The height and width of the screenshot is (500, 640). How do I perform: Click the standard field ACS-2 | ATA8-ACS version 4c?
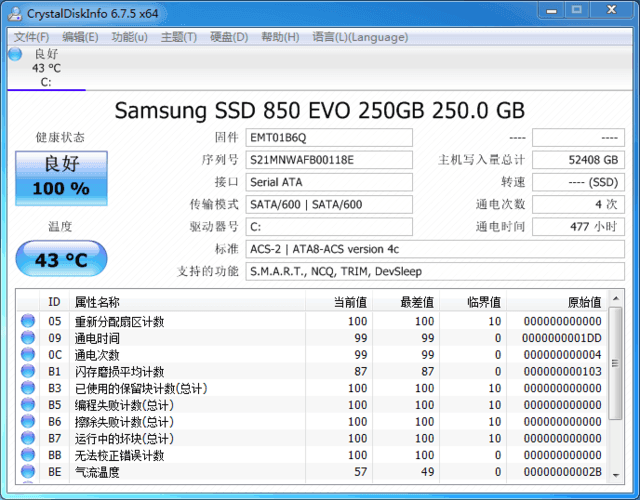pyautogui.click(x=435, y=249)
